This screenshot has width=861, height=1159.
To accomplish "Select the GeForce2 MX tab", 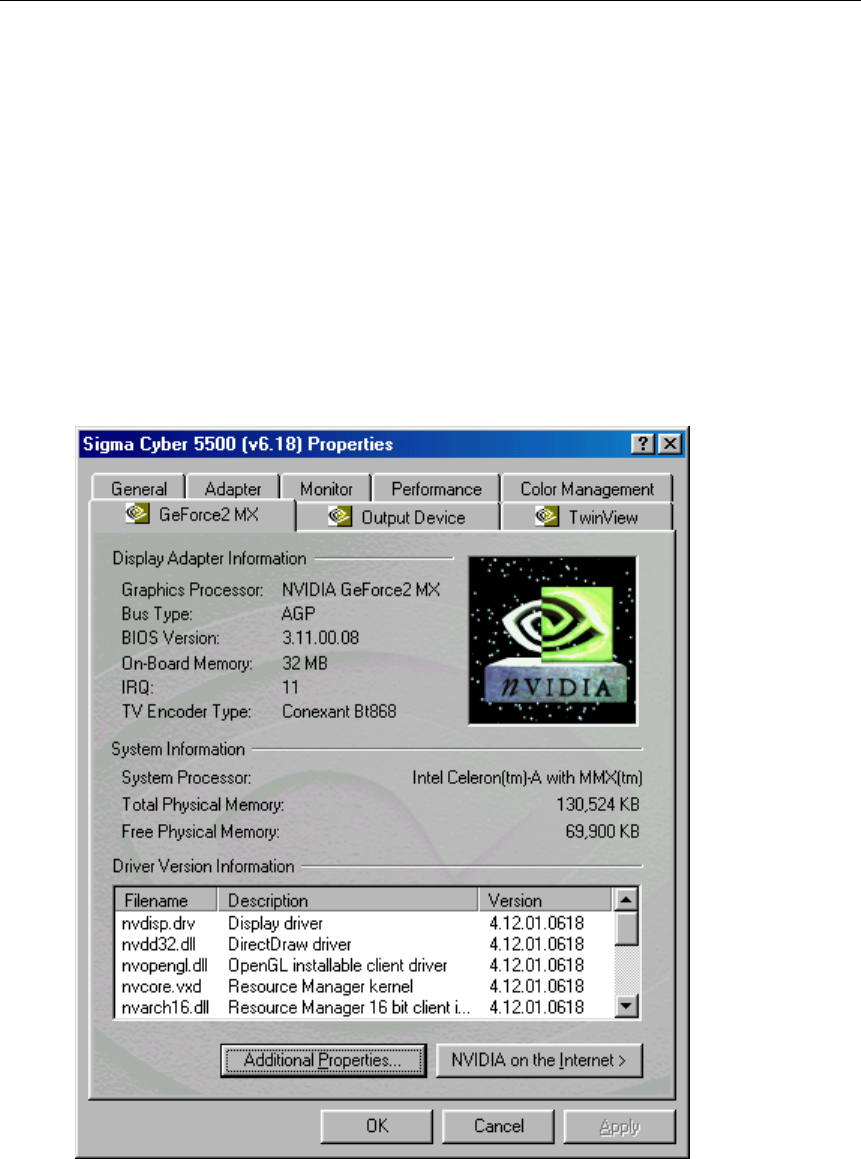I will (192, 514).
